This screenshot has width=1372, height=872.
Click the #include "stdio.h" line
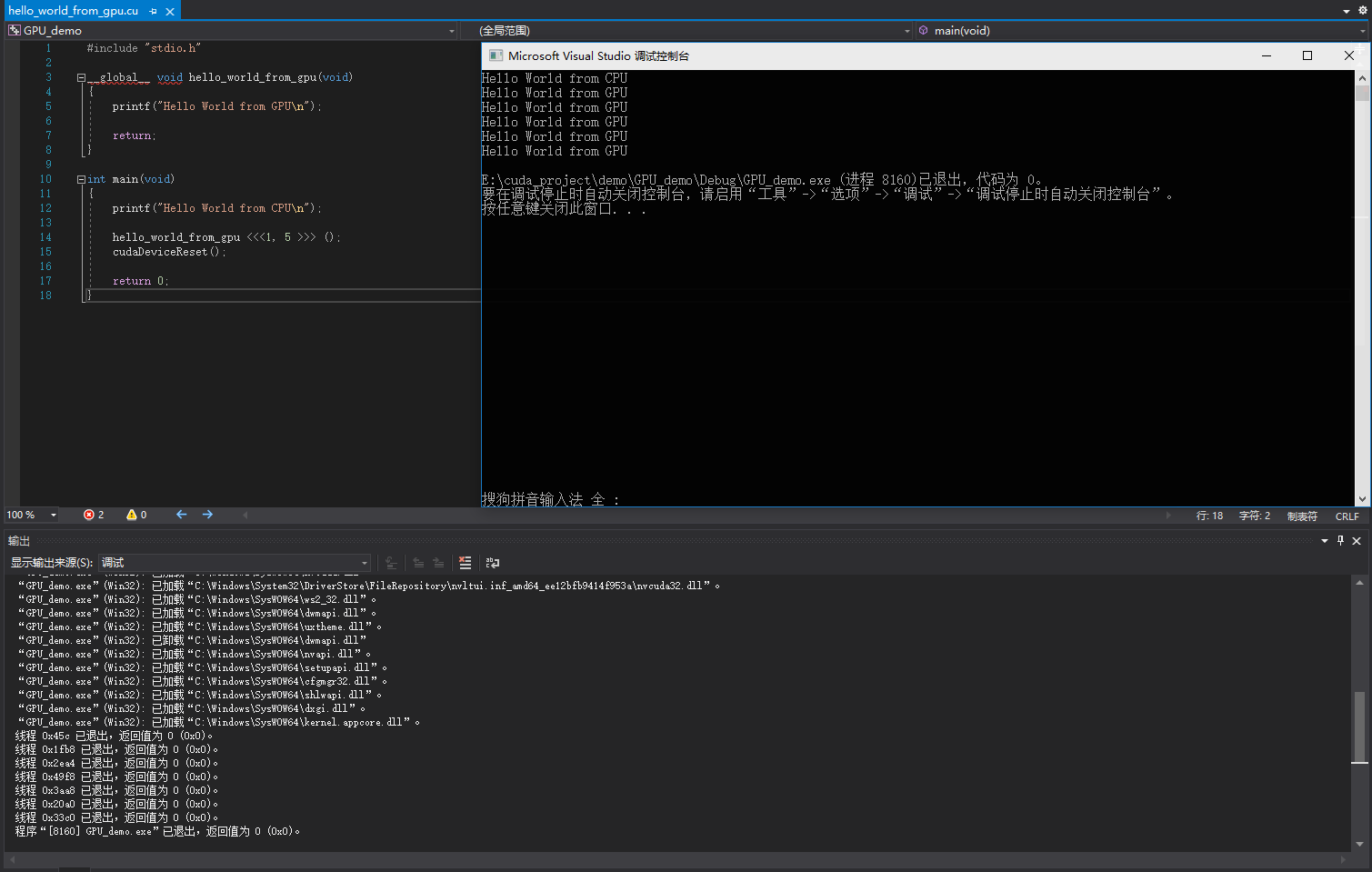click(144, 48)
